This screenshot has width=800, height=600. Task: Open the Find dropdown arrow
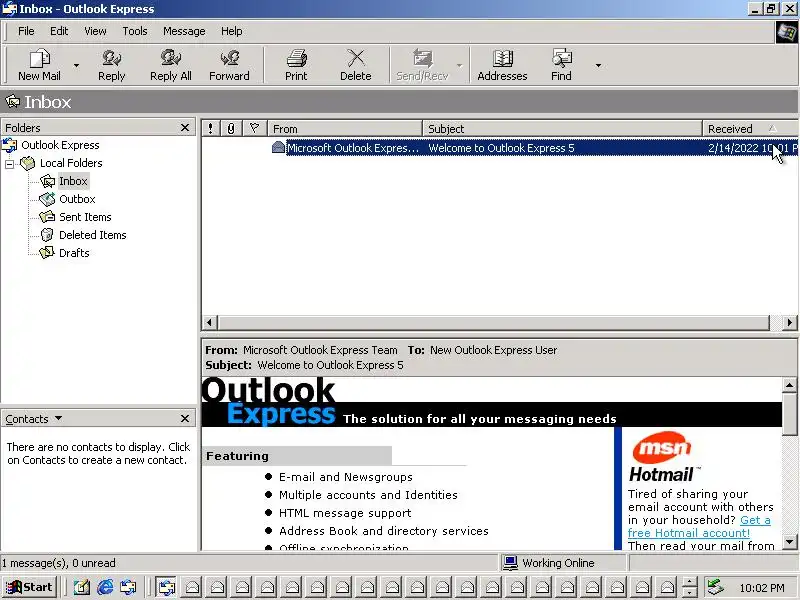pos(598,65)
